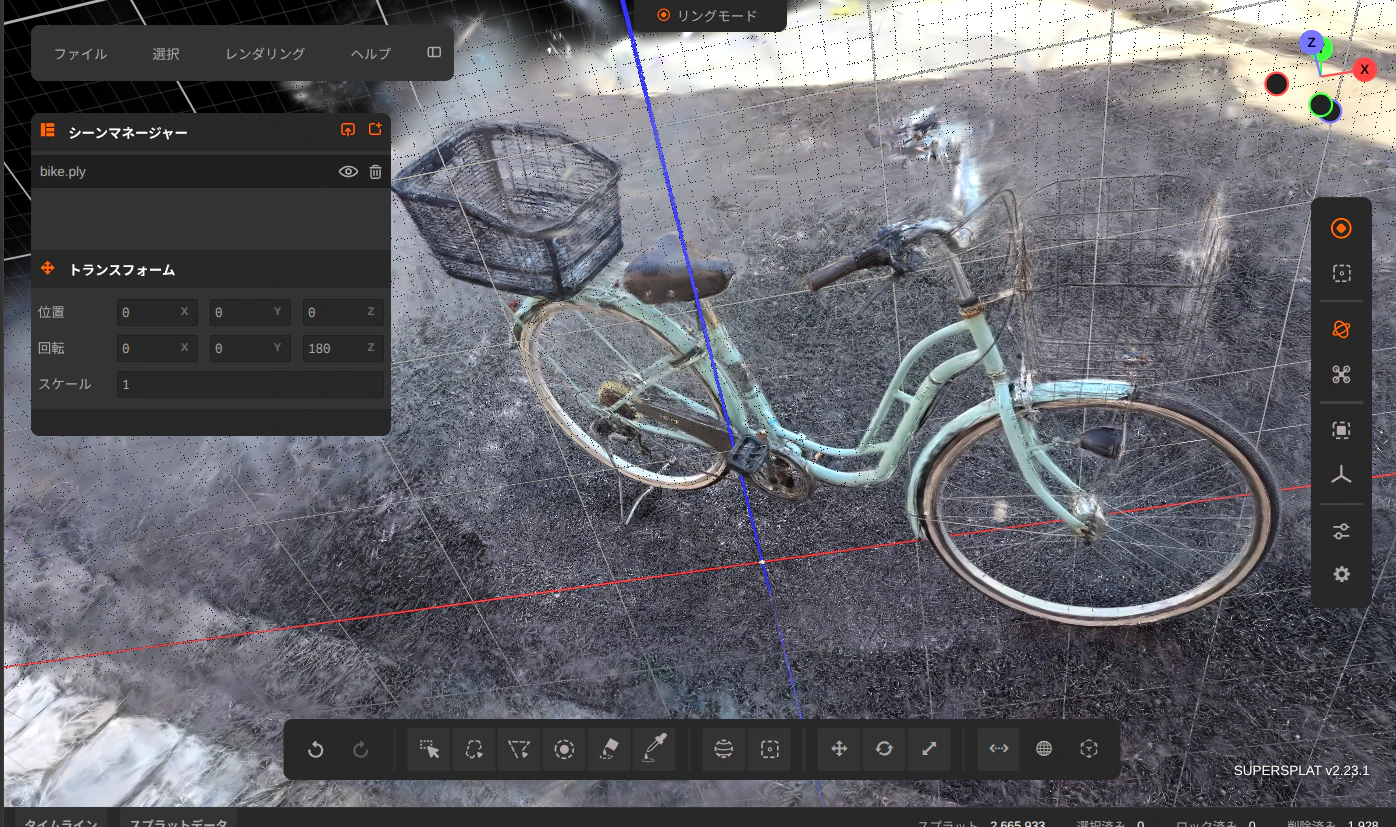The height and width of the screenshot is (827, 1396).
Task: Switch to the rotate transform tool
Action: pyautogui.click(x=884, y=749)
